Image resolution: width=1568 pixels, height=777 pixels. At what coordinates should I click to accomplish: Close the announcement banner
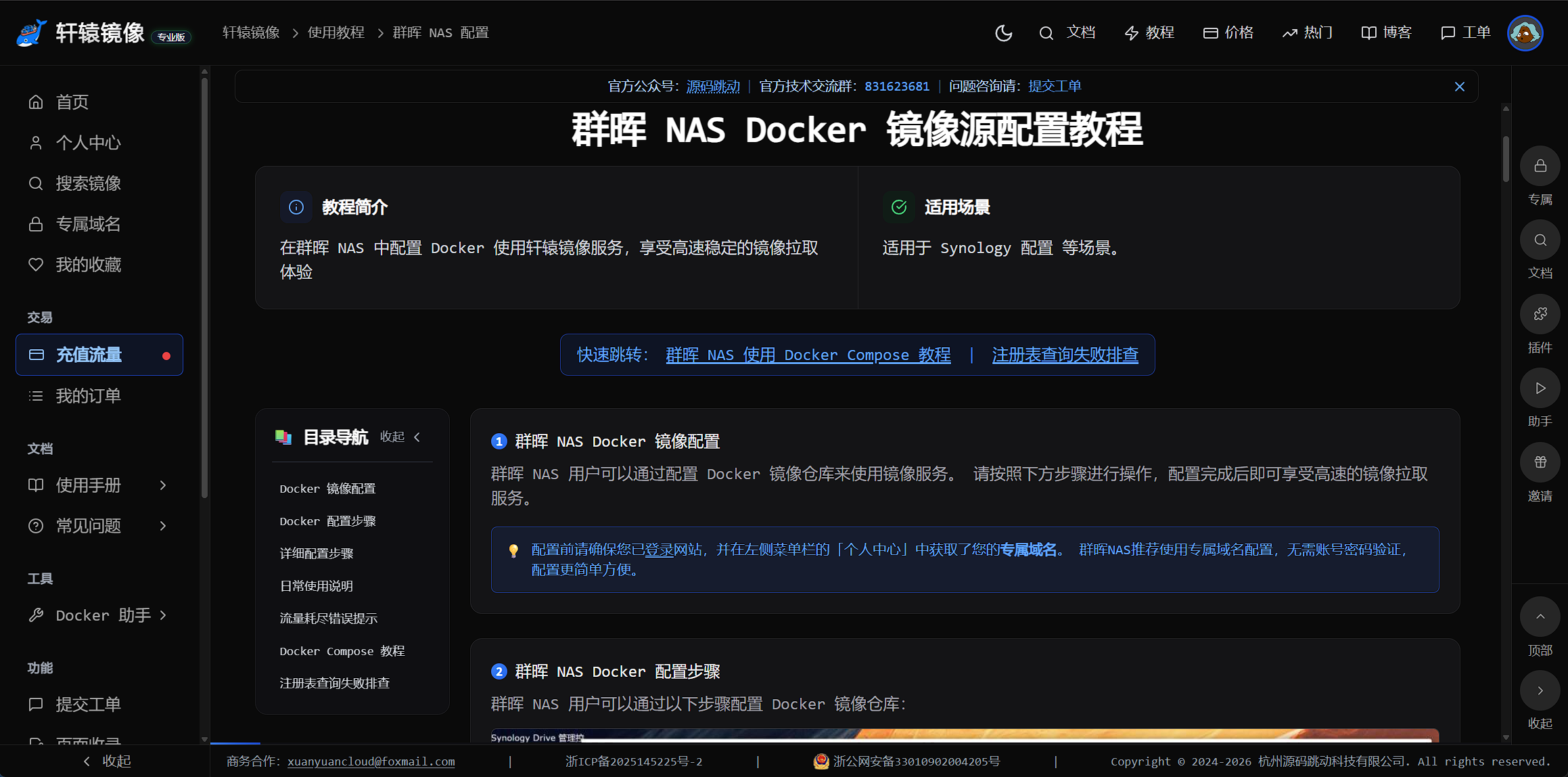[x=1460, y=87]
